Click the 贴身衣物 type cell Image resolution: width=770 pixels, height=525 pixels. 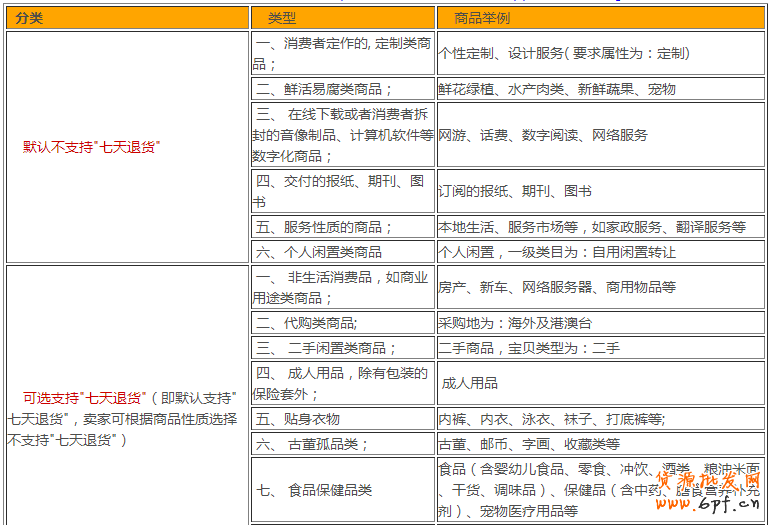coord(342,419)
